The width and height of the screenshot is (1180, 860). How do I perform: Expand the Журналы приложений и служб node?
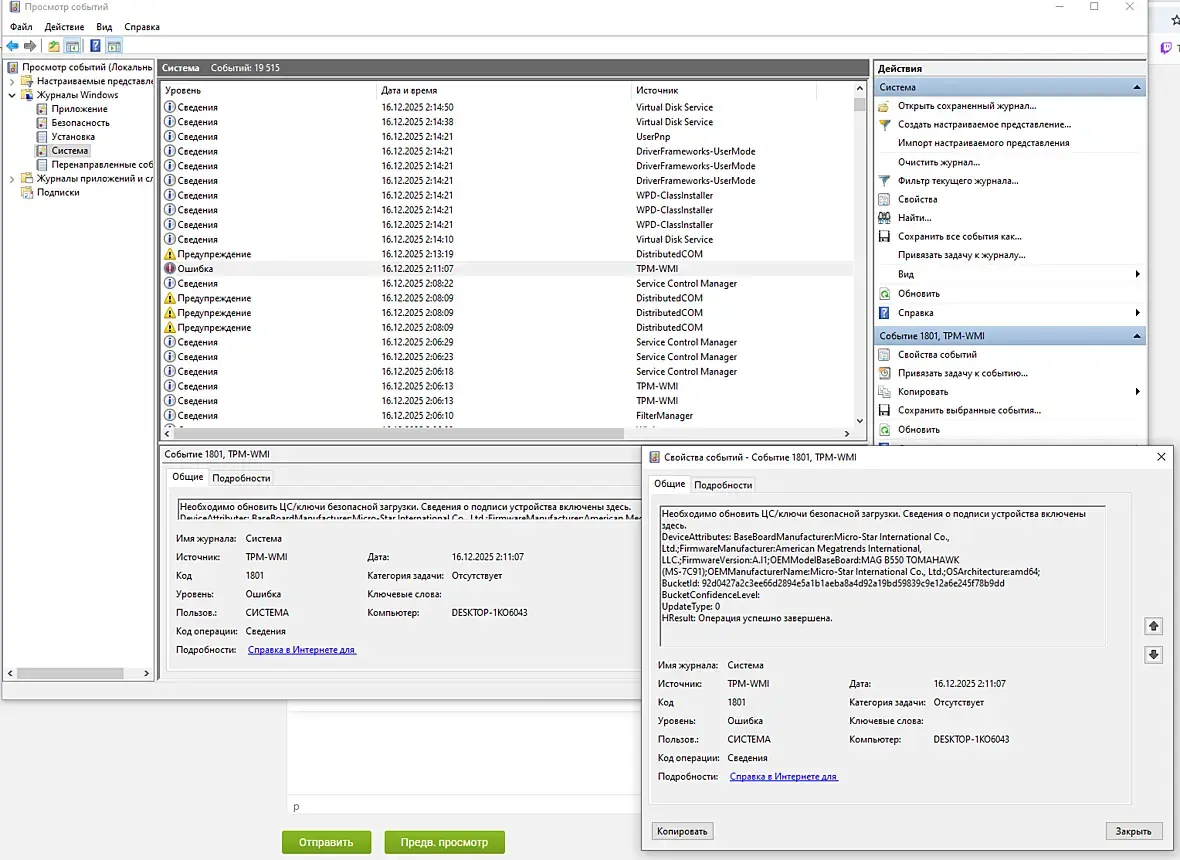pos(12,179)
